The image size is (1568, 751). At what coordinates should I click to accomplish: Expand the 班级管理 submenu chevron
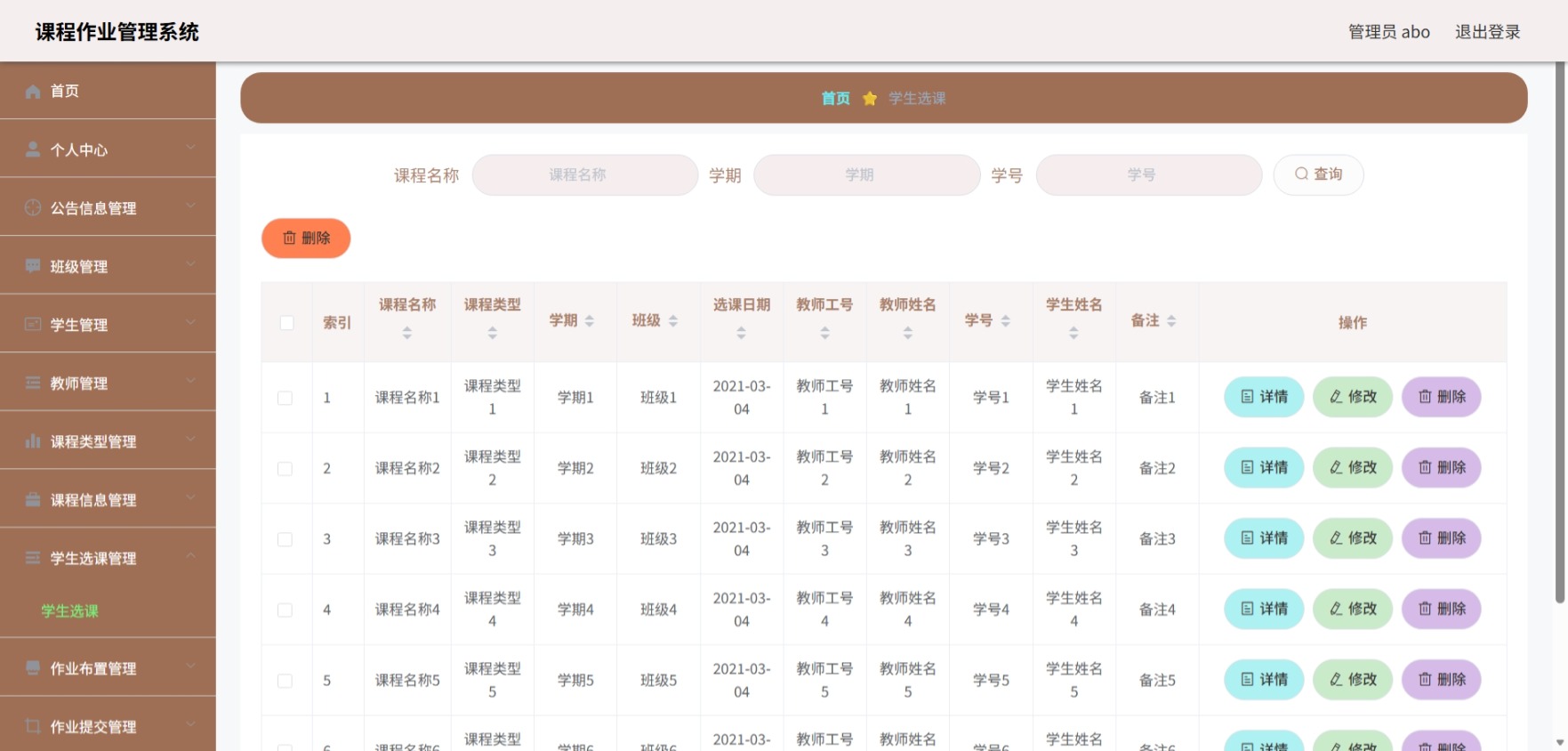(x=190, y=263)
